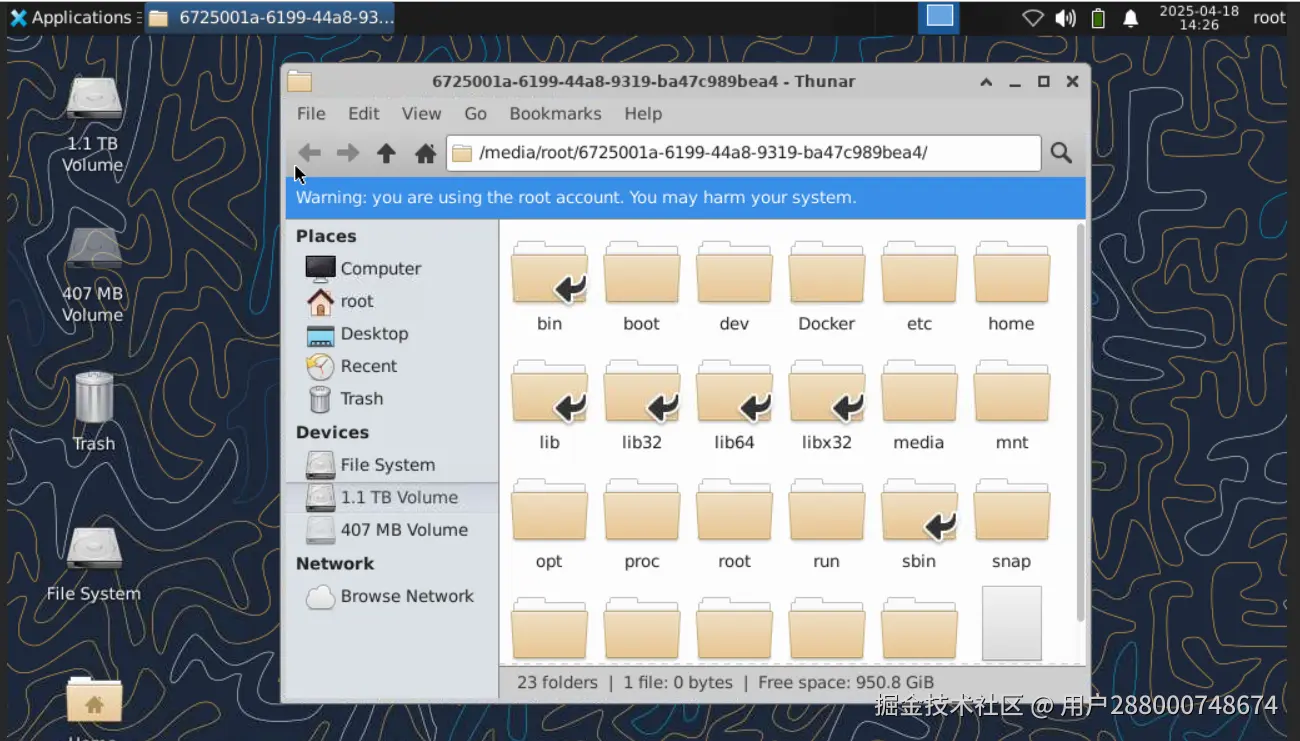Go to parent folder with up arrow
The height and width of the screenshot is (741, 1300).
click(x=386, y=153)
